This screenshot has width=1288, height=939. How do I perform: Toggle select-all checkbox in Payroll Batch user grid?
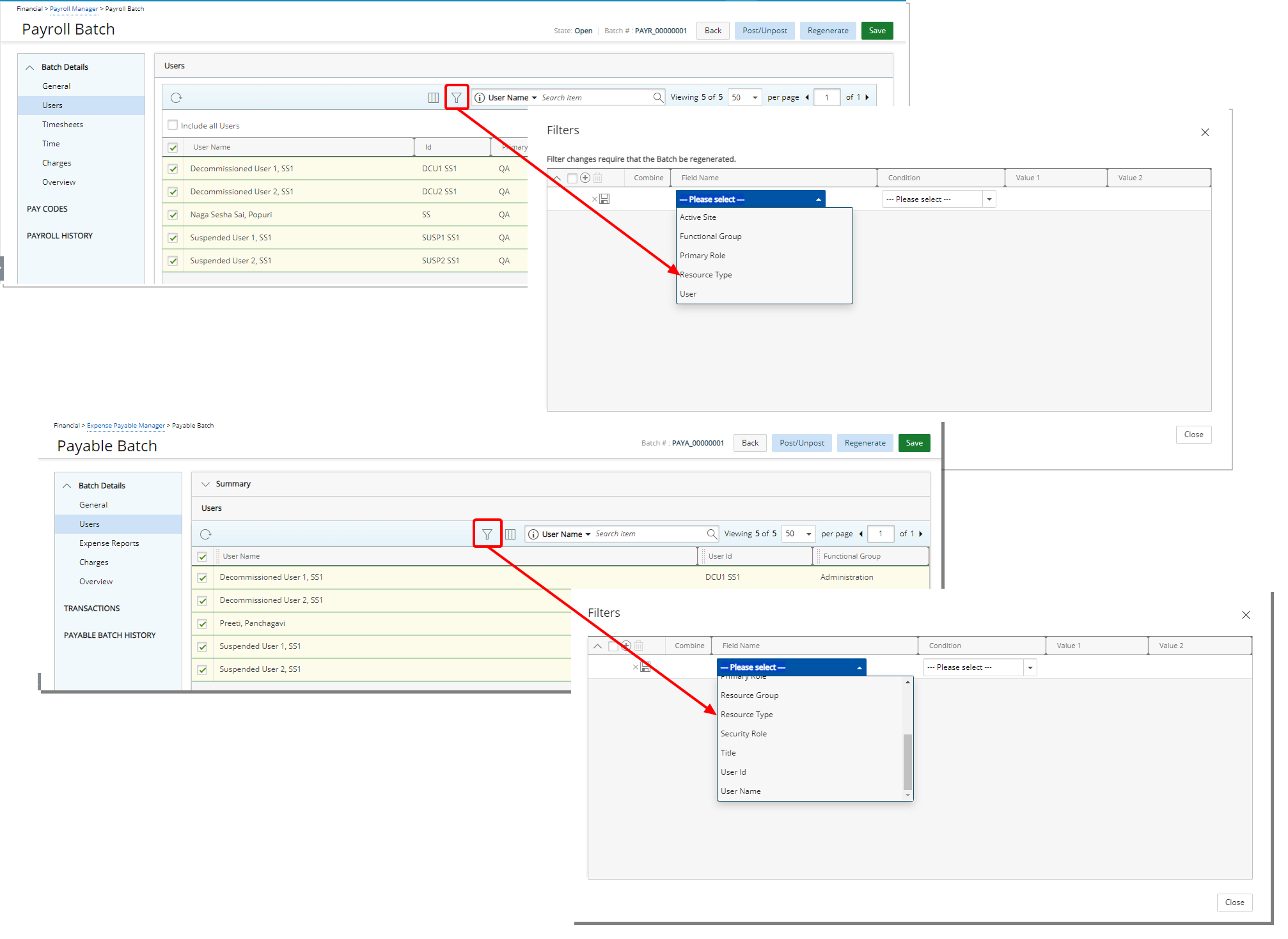173,148
